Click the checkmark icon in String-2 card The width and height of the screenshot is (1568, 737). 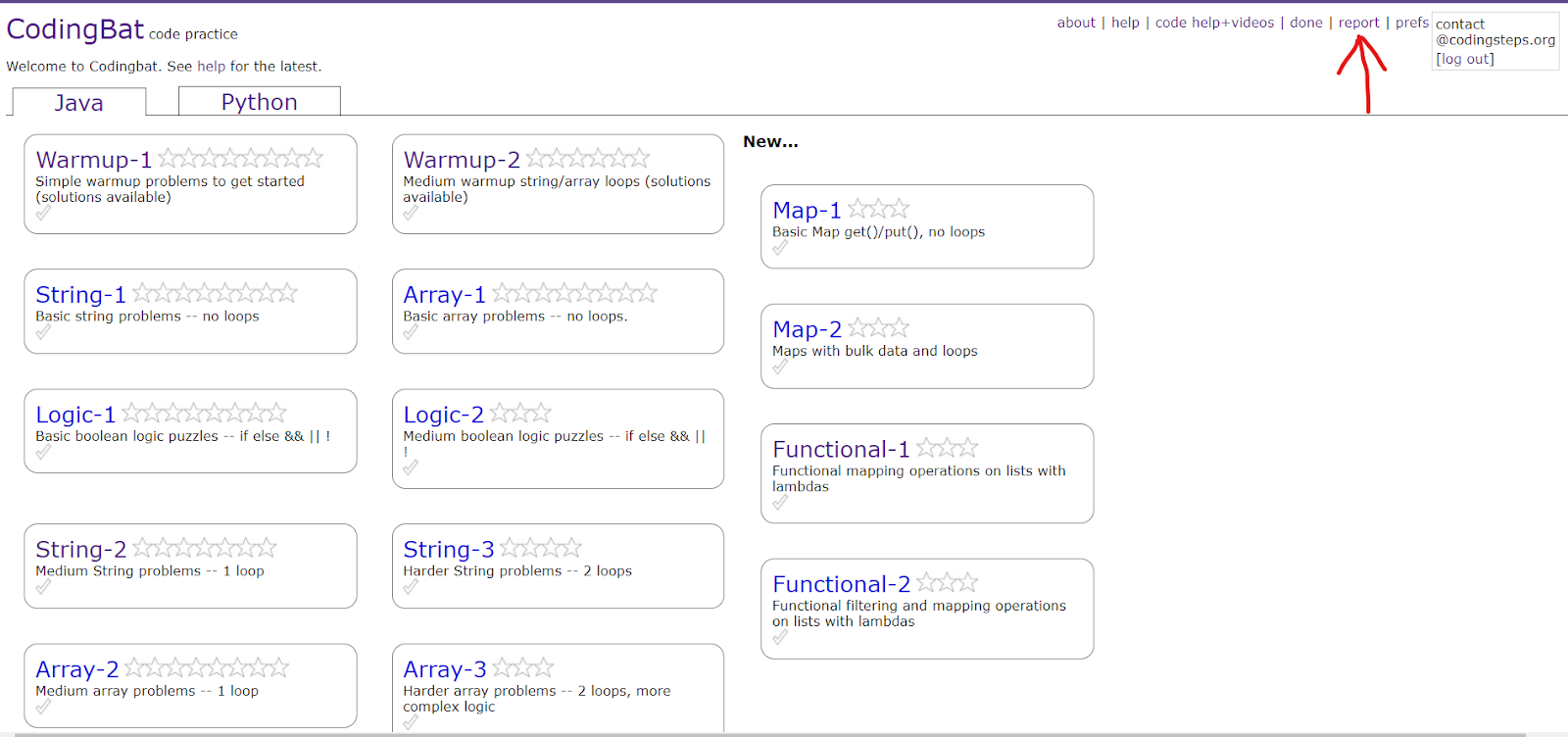tap(43, 587)
